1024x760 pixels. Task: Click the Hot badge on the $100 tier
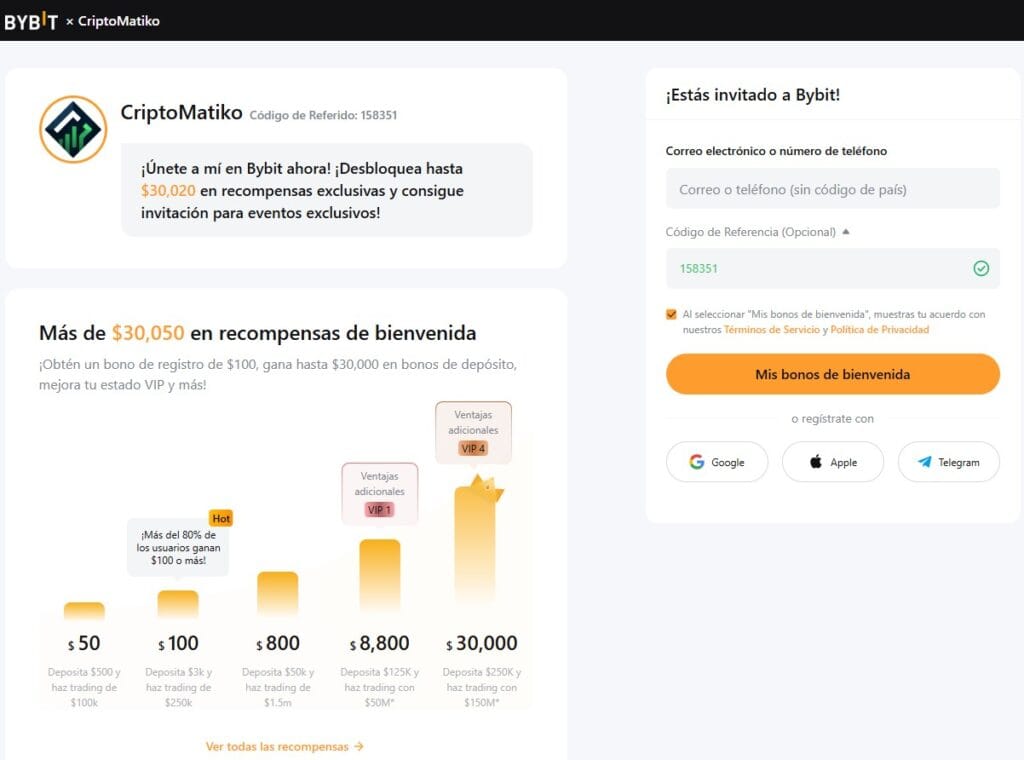pyautogui.click(x=221, y=518)
